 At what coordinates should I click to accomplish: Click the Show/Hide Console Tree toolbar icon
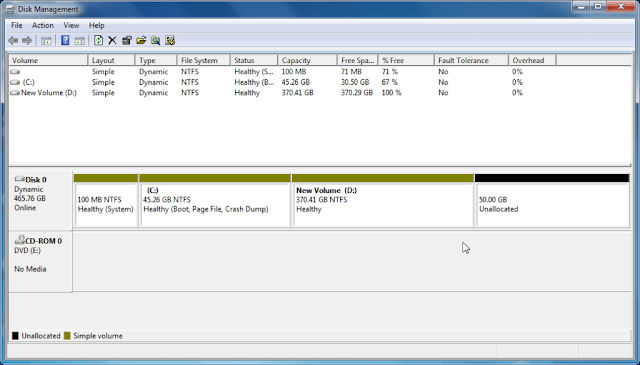point(46,40)
